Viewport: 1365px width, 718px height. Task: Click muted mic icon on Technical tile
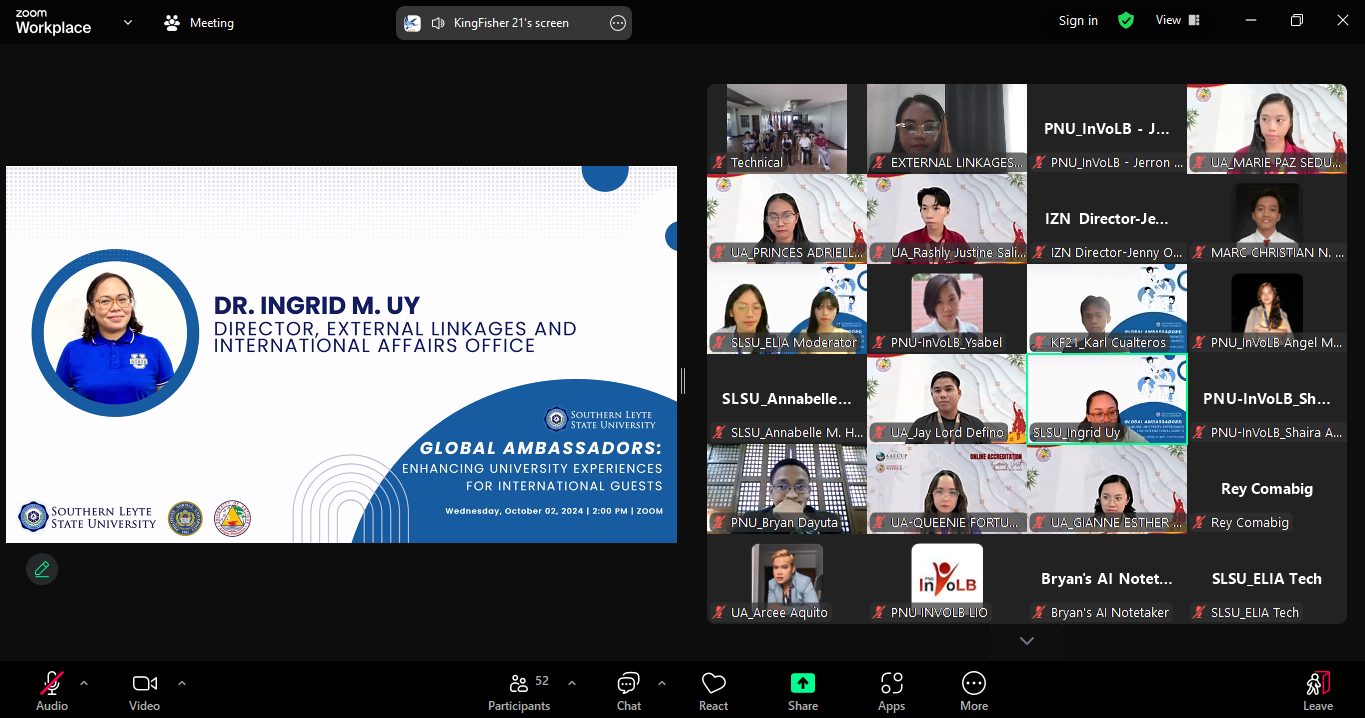(x=719, y=163)
